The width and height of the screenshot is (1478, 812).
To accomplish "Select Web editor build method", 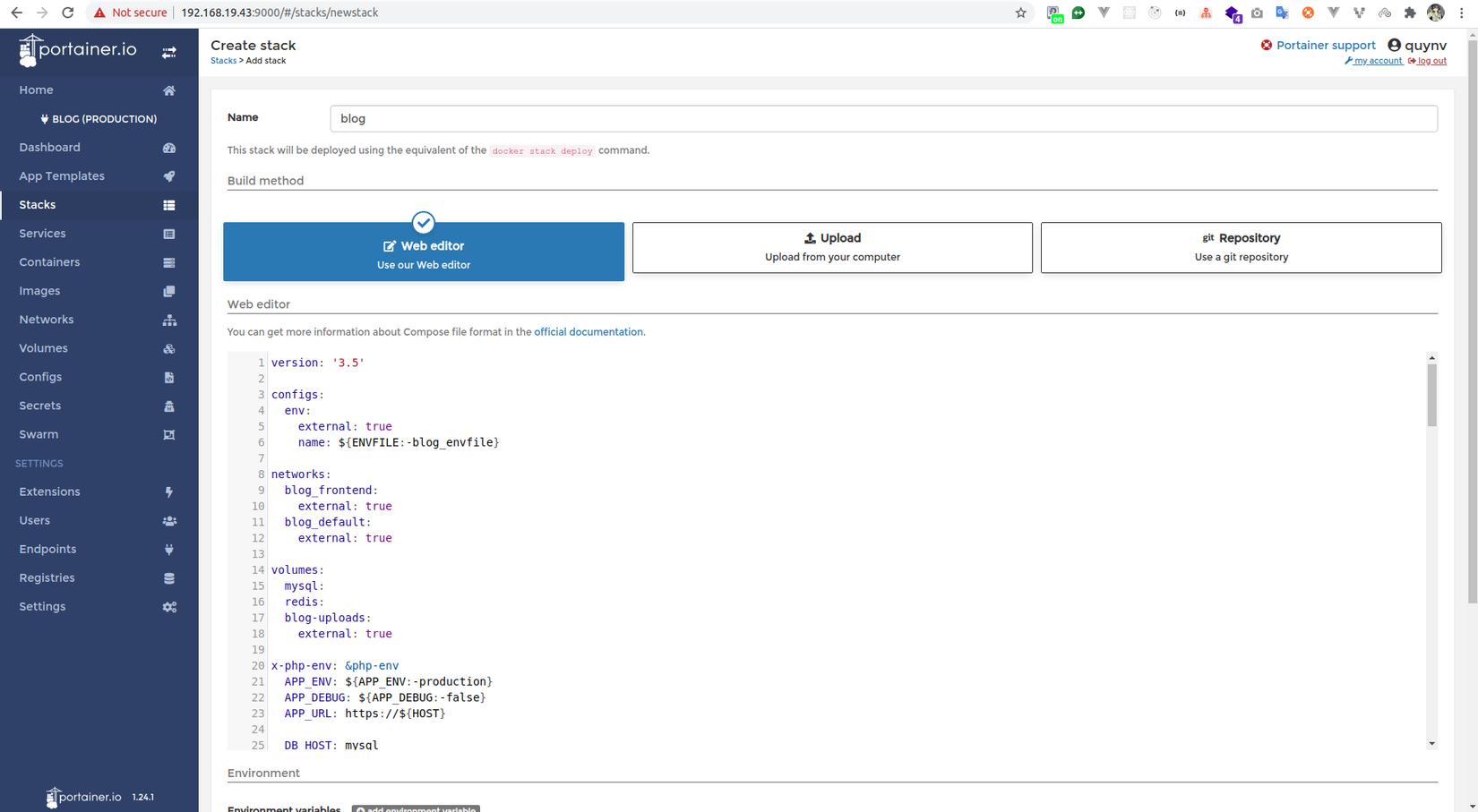I will pyautogui.click(x=424, y=252).
